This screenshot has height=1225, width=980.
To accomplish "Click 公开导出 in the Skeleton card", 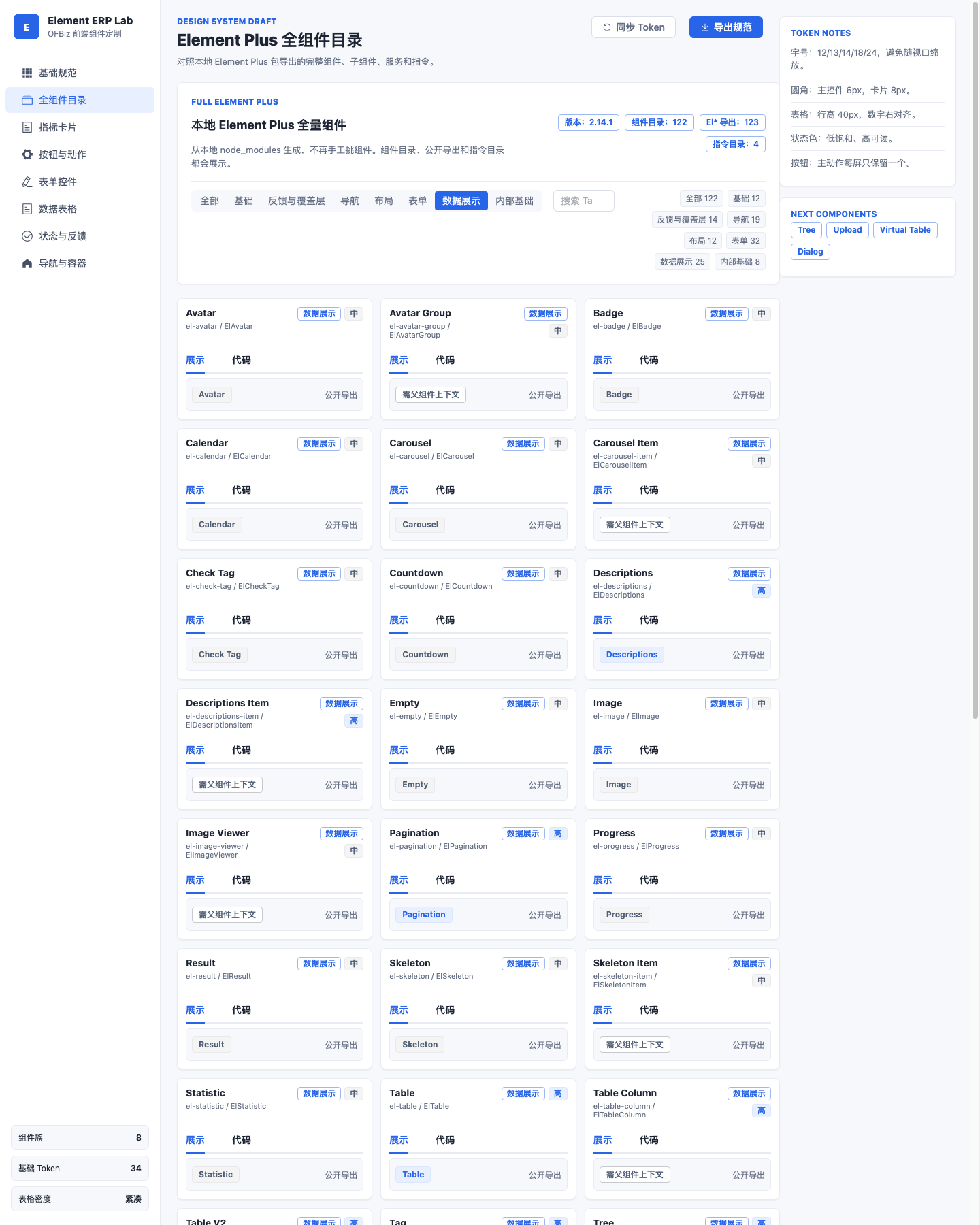I will 545,1045.
